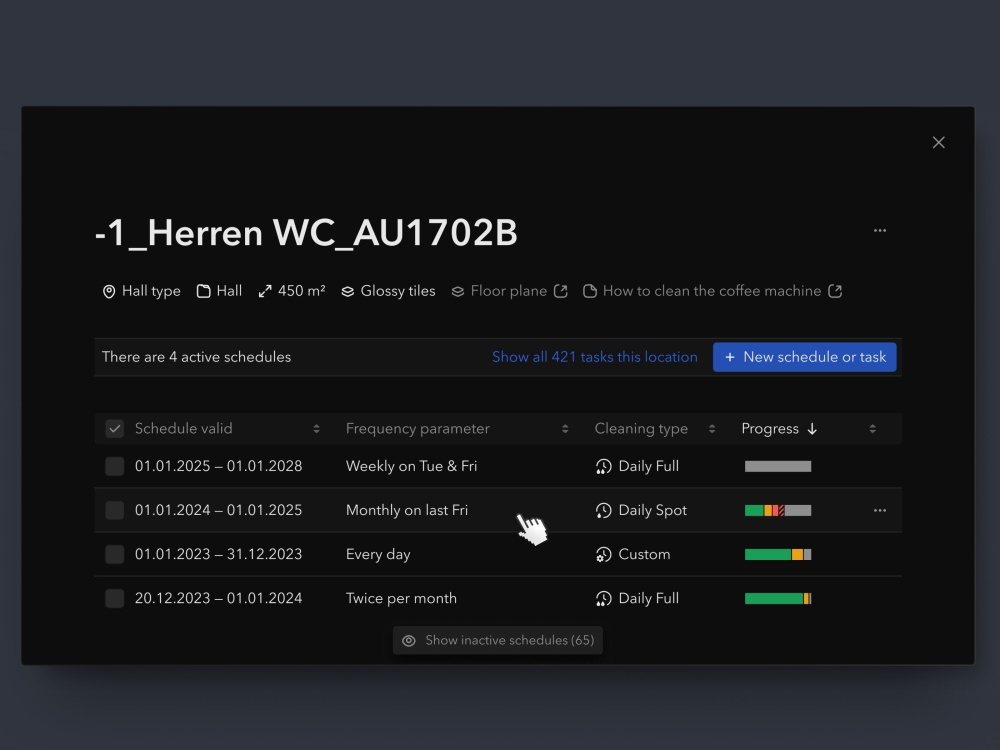Click the progress bar of the Every day schedule
The height and width of the screenshot is (750, 1000).
[778, 554]
